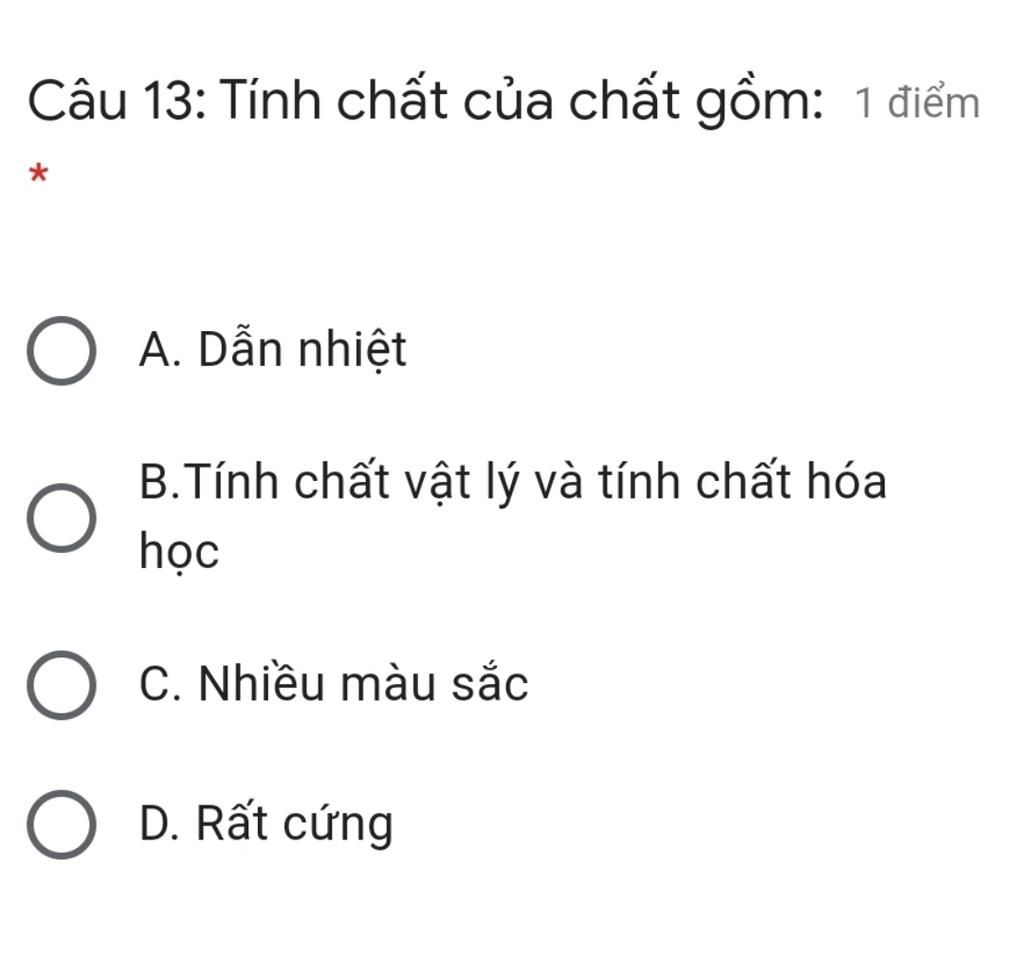Pick the radio circle beside C. Nhiều màu sắc

pyautogui.click(x=61, y=685)
